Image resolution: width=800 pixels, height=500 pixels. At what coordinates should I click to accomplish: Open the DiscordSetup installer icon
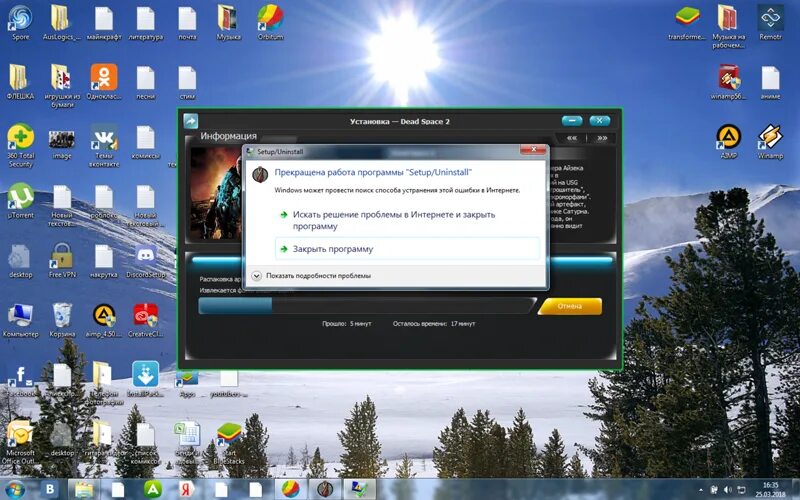pos(145,260)
